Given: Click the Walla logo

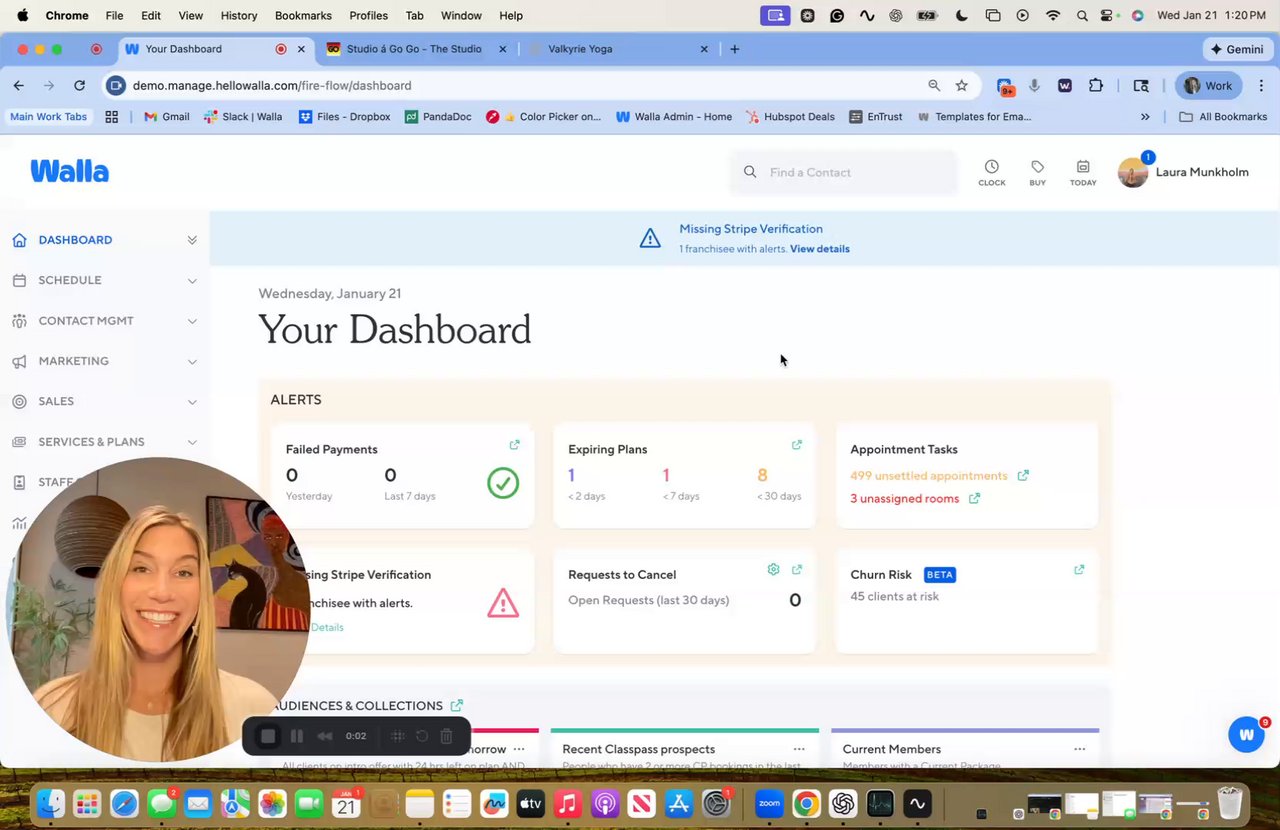Looking at the screenshot, I should coord(69,171).
